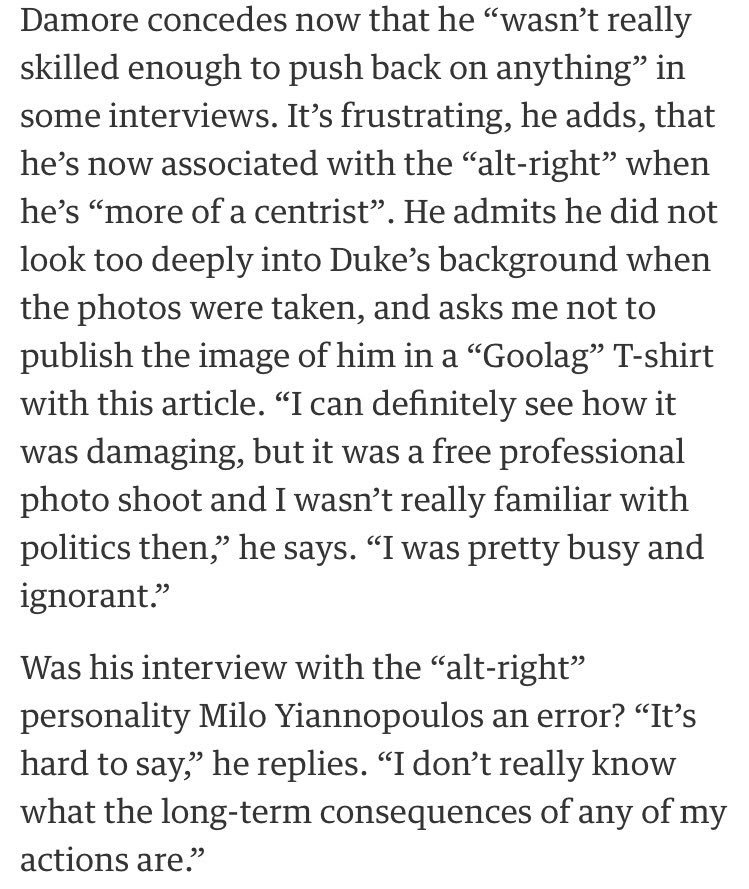The image size is (749, 889).
Task: Click the phrase "long-term" in last paragraph
Action: tap(236, 812)
